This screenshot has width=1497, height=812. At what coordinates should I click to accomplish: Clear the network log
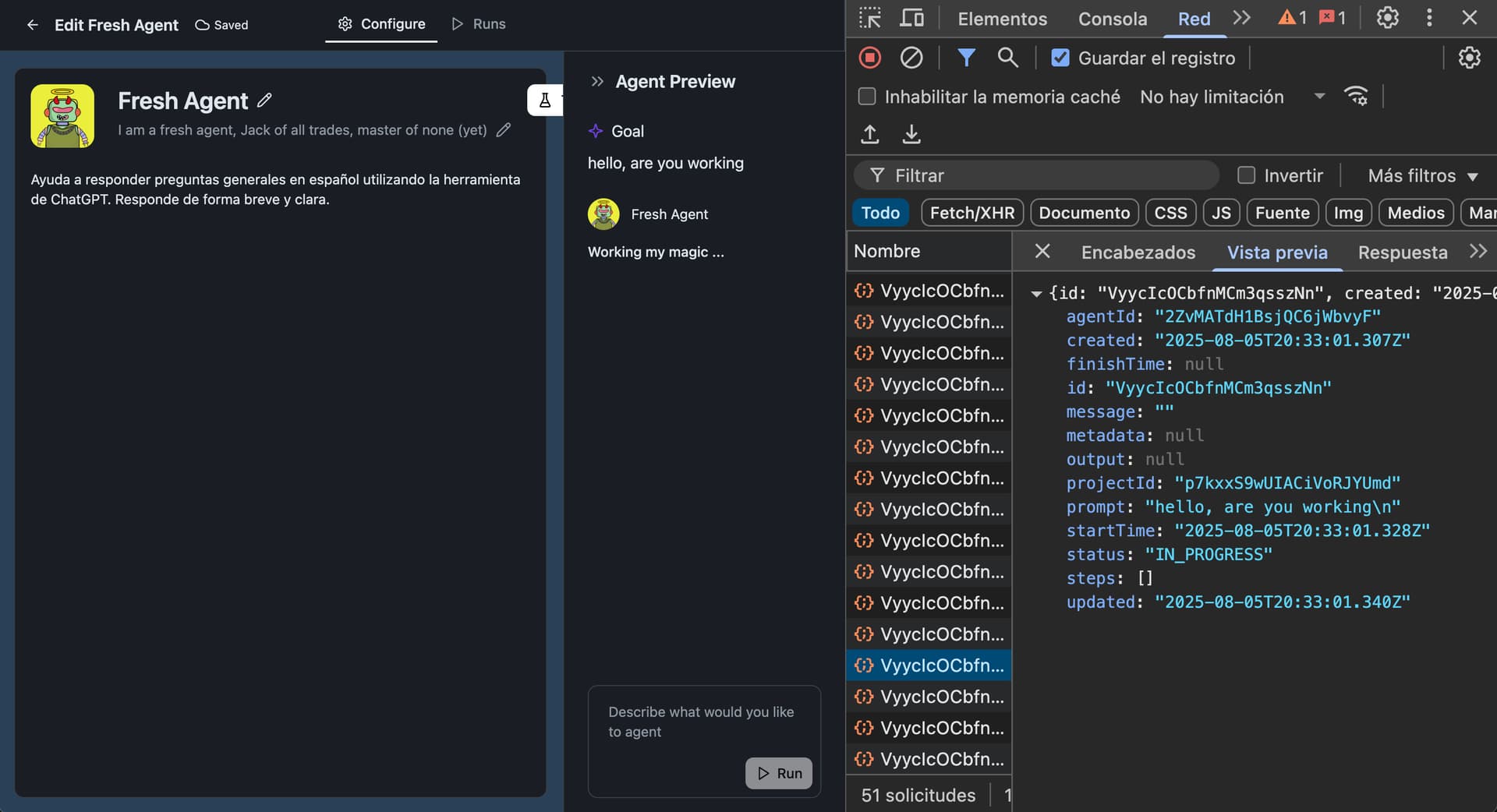point(911,58)
